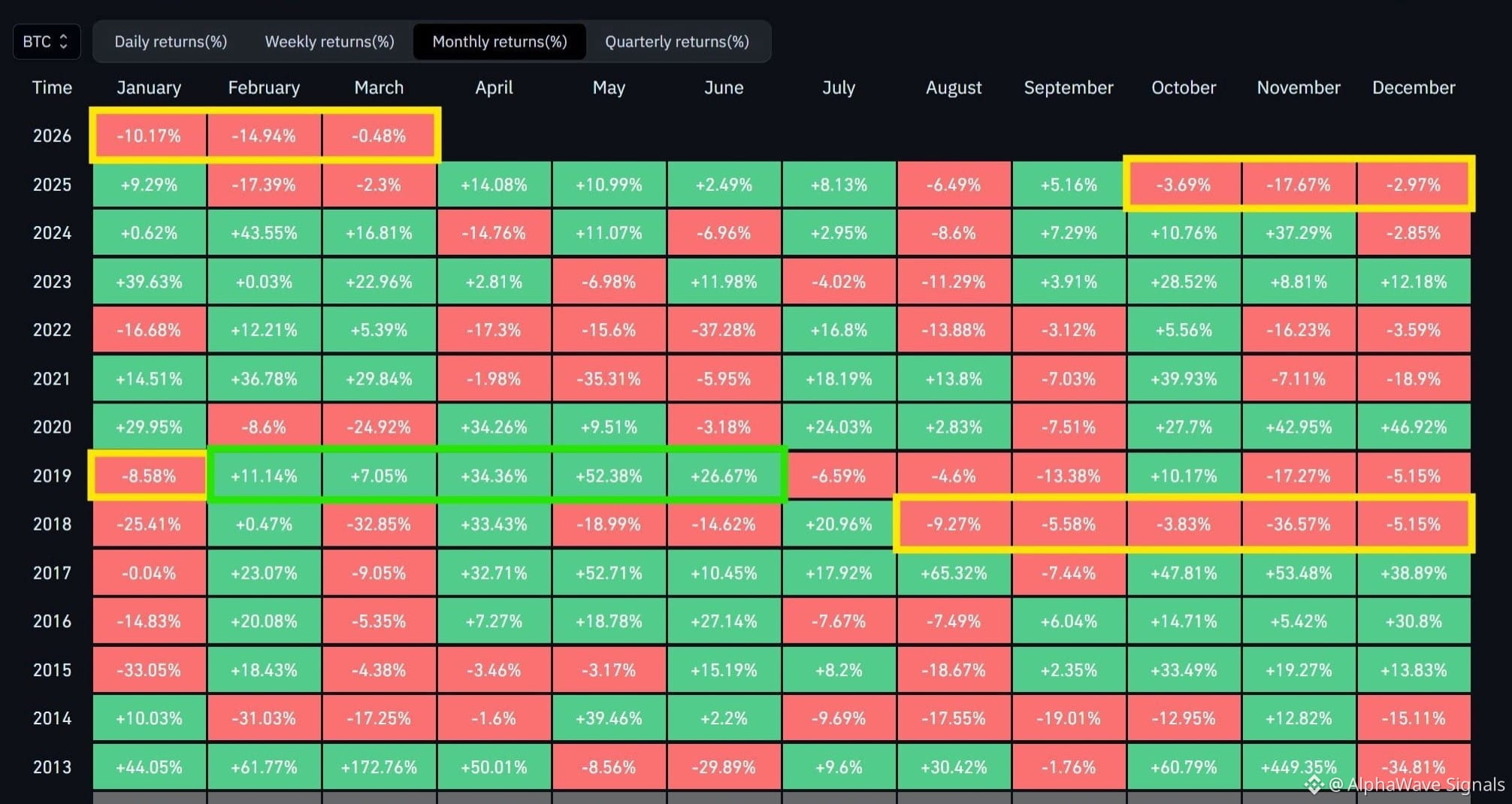Select the 2017 row label

(x=52, y=573)
